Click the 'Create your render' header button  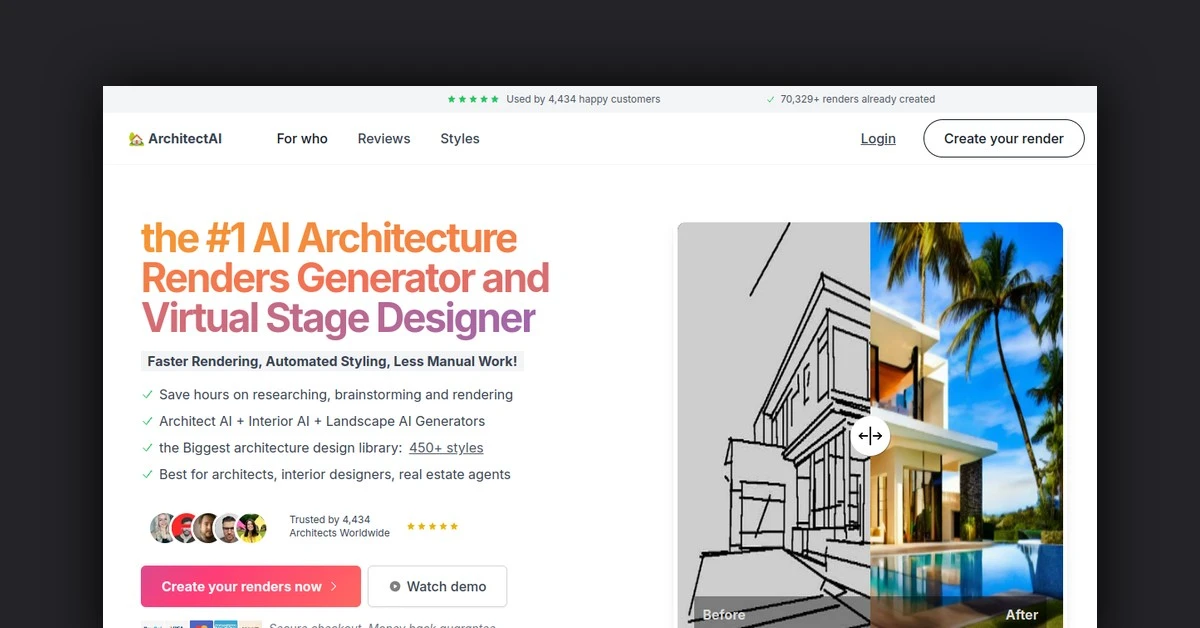[x=1003, y=138]
